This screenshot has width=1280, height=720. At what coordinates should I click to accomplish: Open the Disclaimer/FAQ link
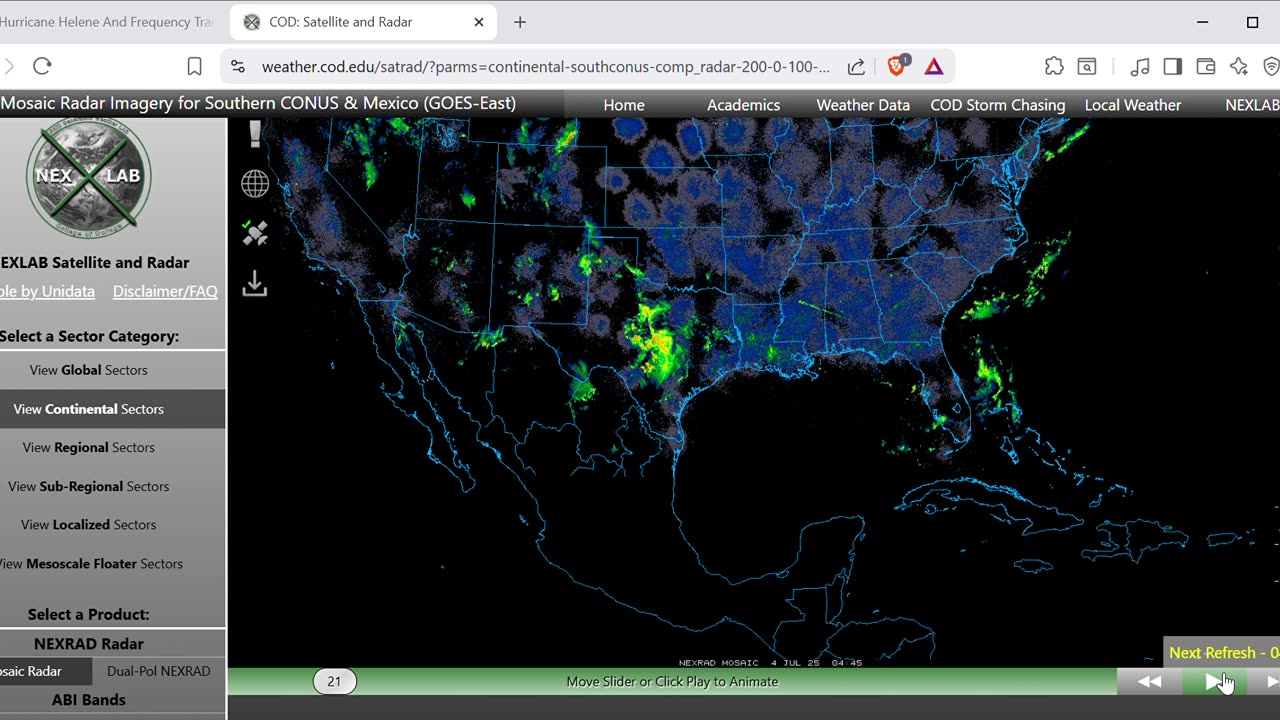165,291
